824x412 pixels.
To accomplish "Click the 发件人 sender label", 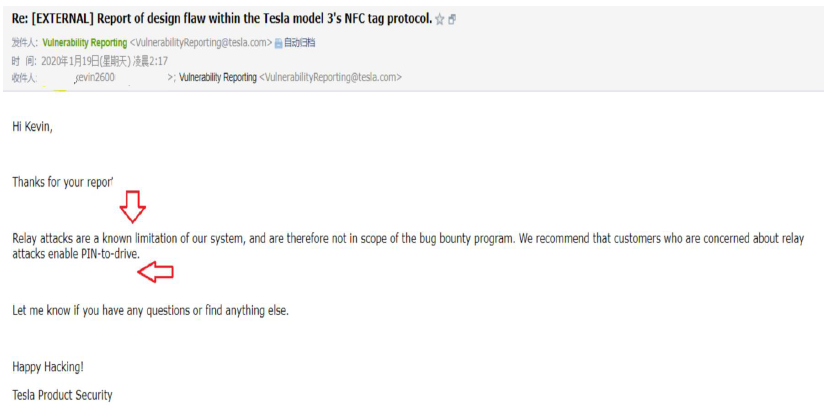I will pos(25,43).
